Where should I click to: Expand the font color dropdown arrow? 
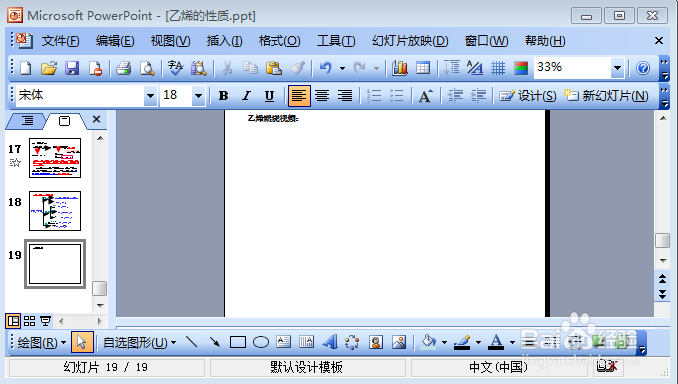512,342
